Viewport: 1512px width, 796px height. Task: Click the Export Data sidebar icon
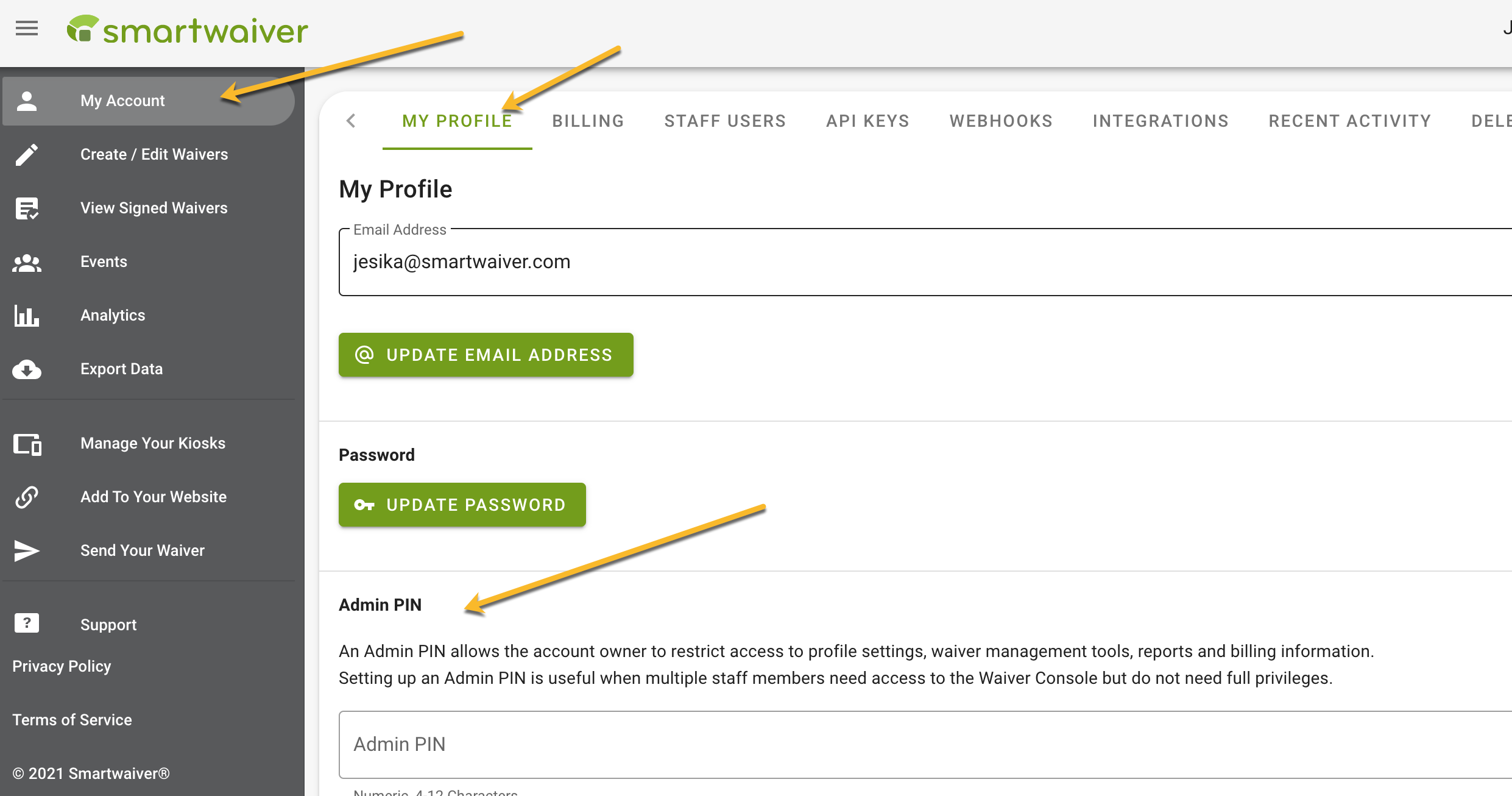(26, 369)
